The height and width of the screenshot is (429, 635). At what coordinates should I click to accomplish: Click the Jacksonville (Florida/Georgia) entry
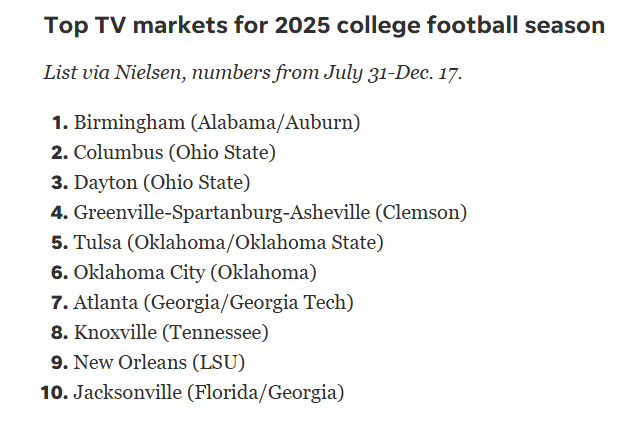tap(208, 393)
